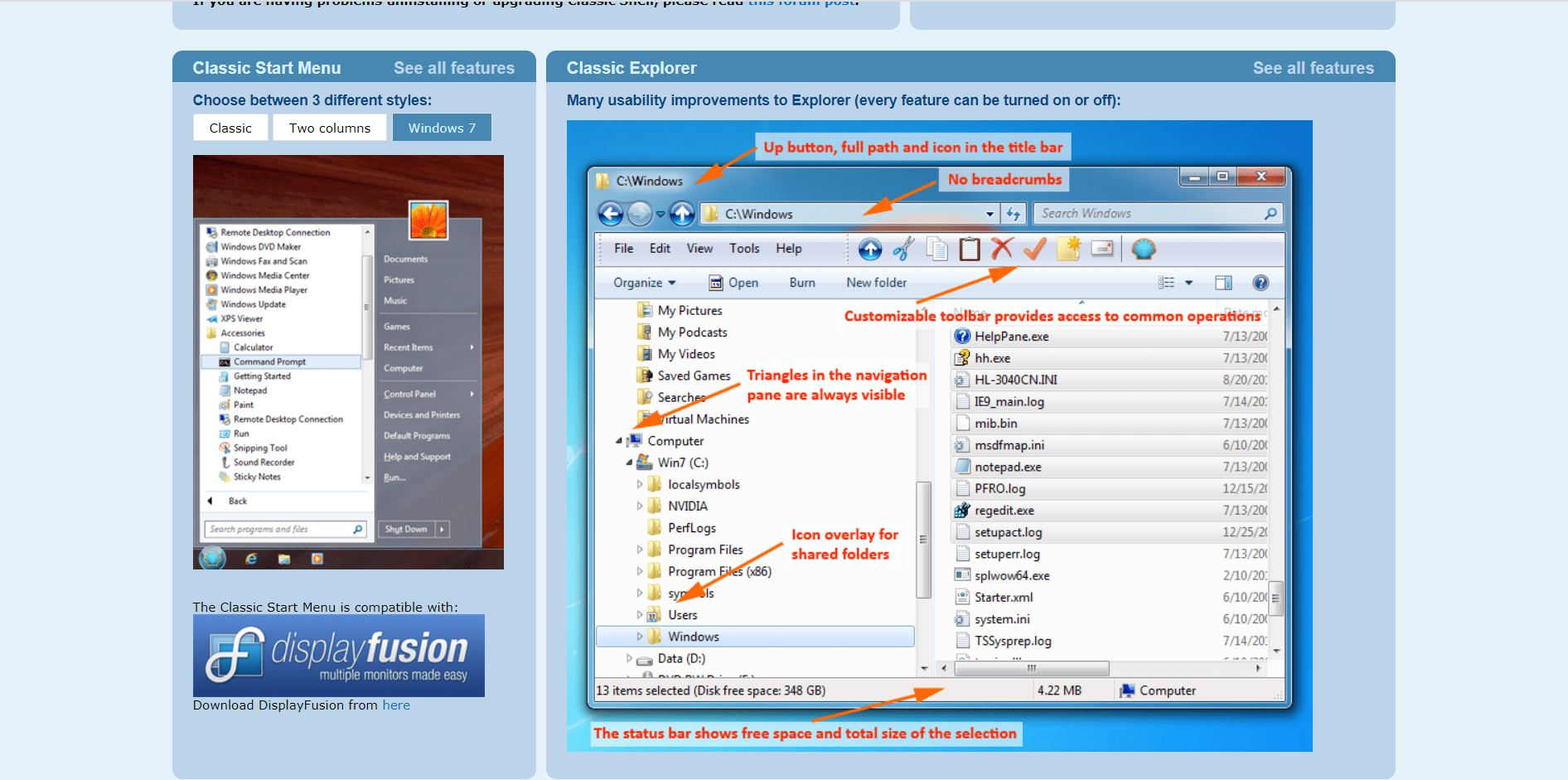Select the Classic style tab
This screenshot has width=1568, height=780.
click(x=230, y=128)
